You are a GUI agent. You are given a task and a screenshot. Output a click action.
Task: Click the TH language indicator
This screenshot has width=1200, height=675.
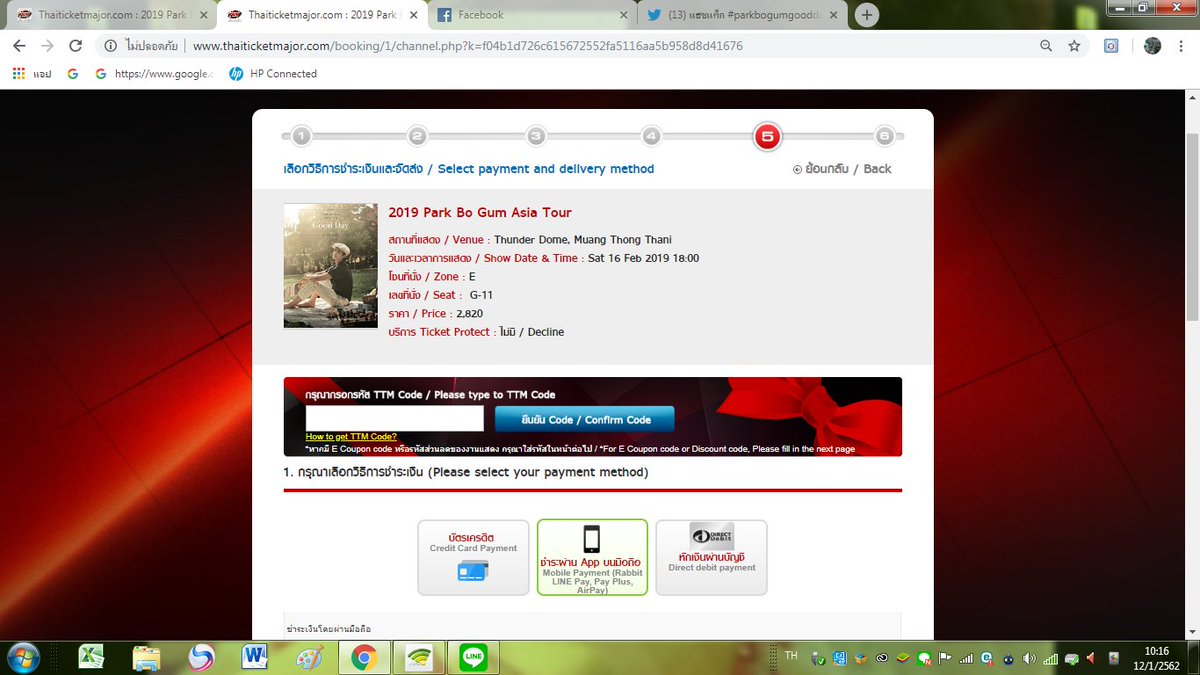[791, 656]
